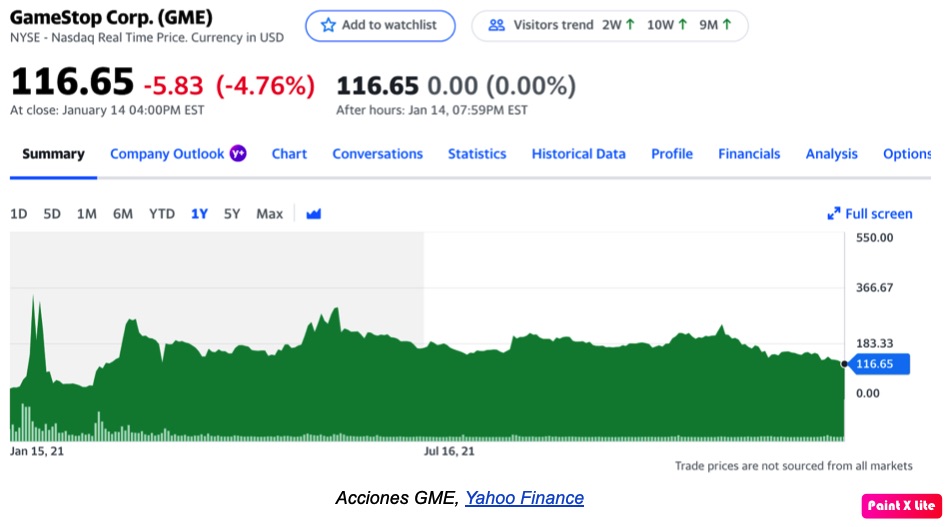This screenshot has width=952, height=527.
Task: Click the -5.83 (-4.76%) price change
Action: [229, 85]
